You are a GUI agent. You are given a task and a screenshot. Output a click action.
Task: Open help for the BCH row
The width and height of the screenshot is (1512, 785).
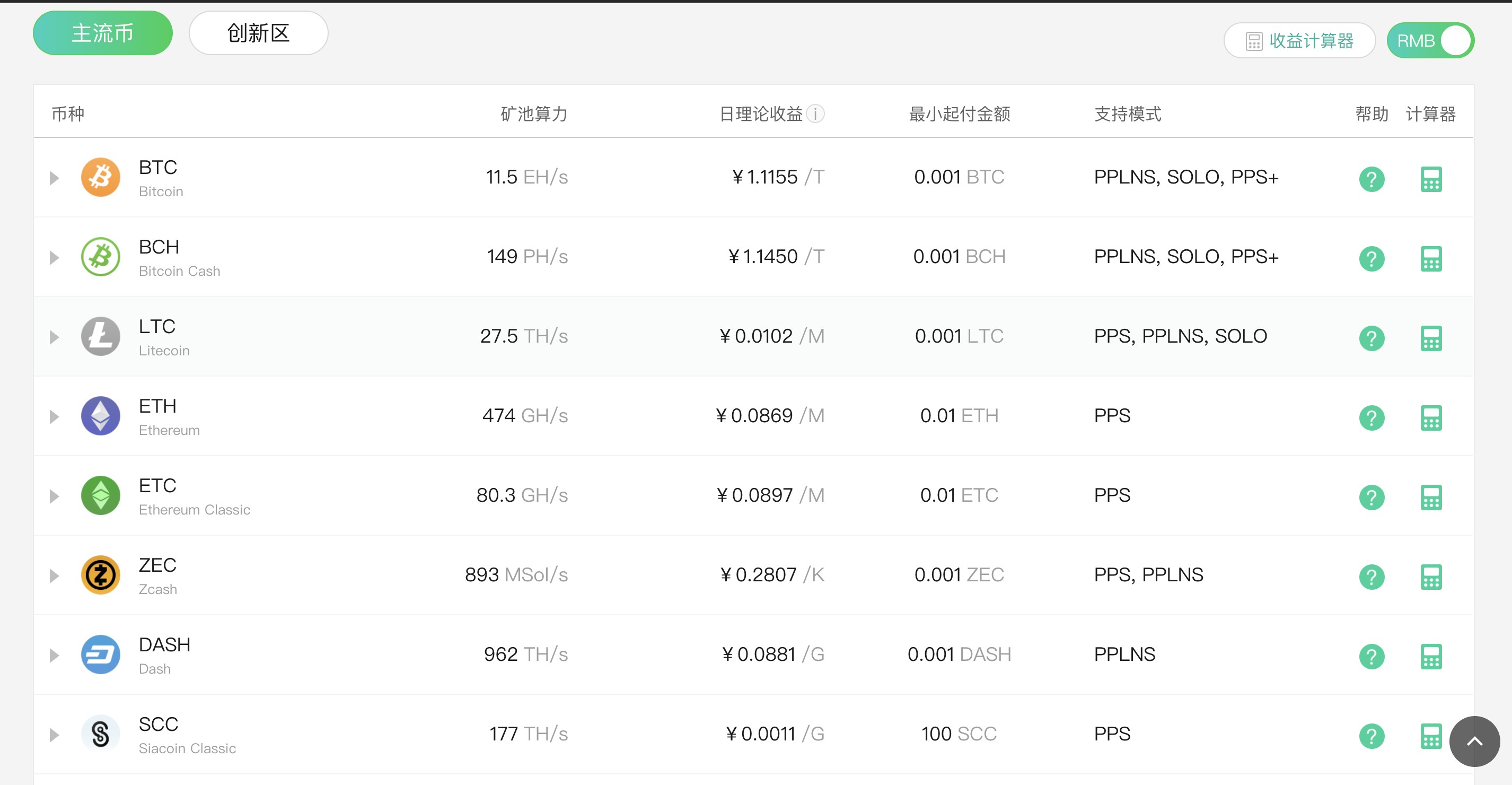[1371, 258]
